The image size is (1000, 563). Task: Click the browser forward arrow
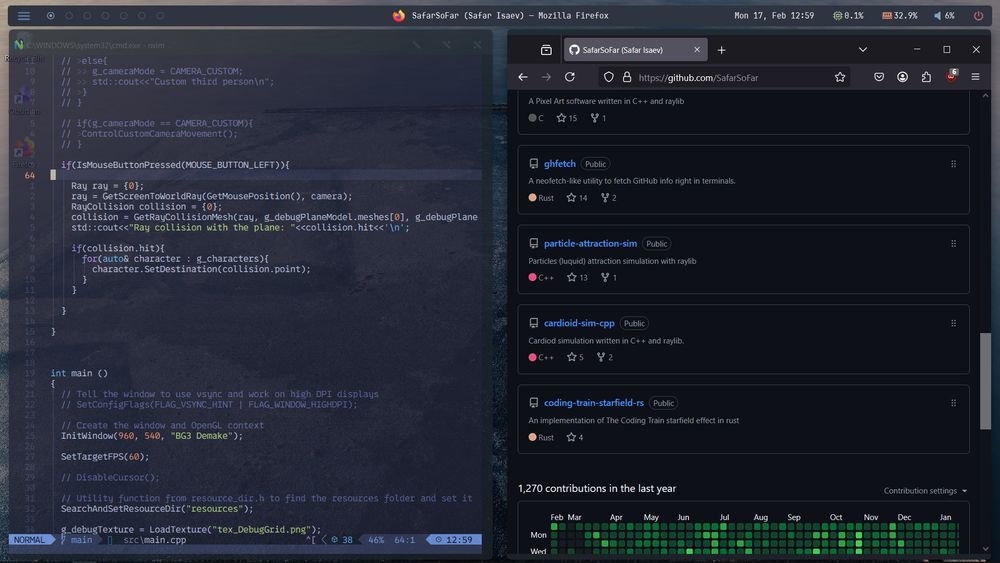point(546,77)
